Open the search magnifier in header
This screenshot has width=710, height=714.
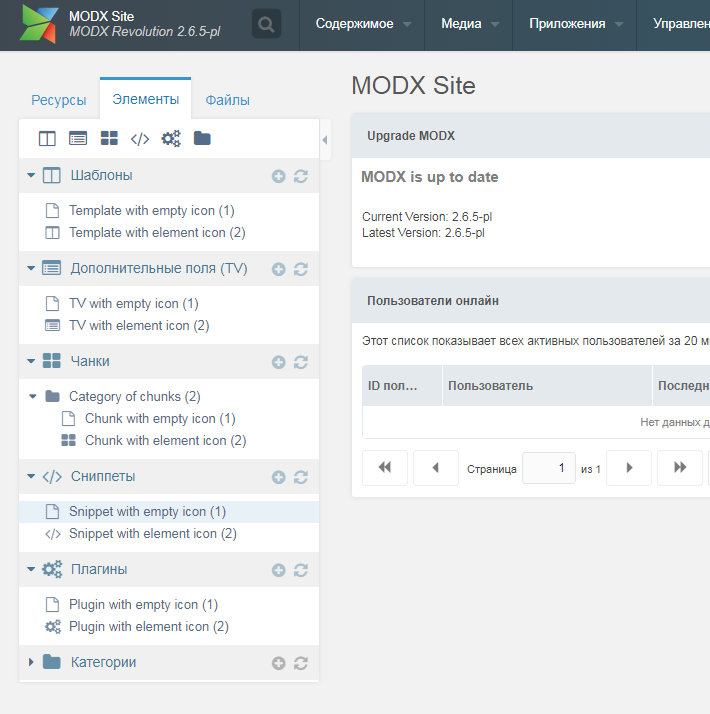266,24
